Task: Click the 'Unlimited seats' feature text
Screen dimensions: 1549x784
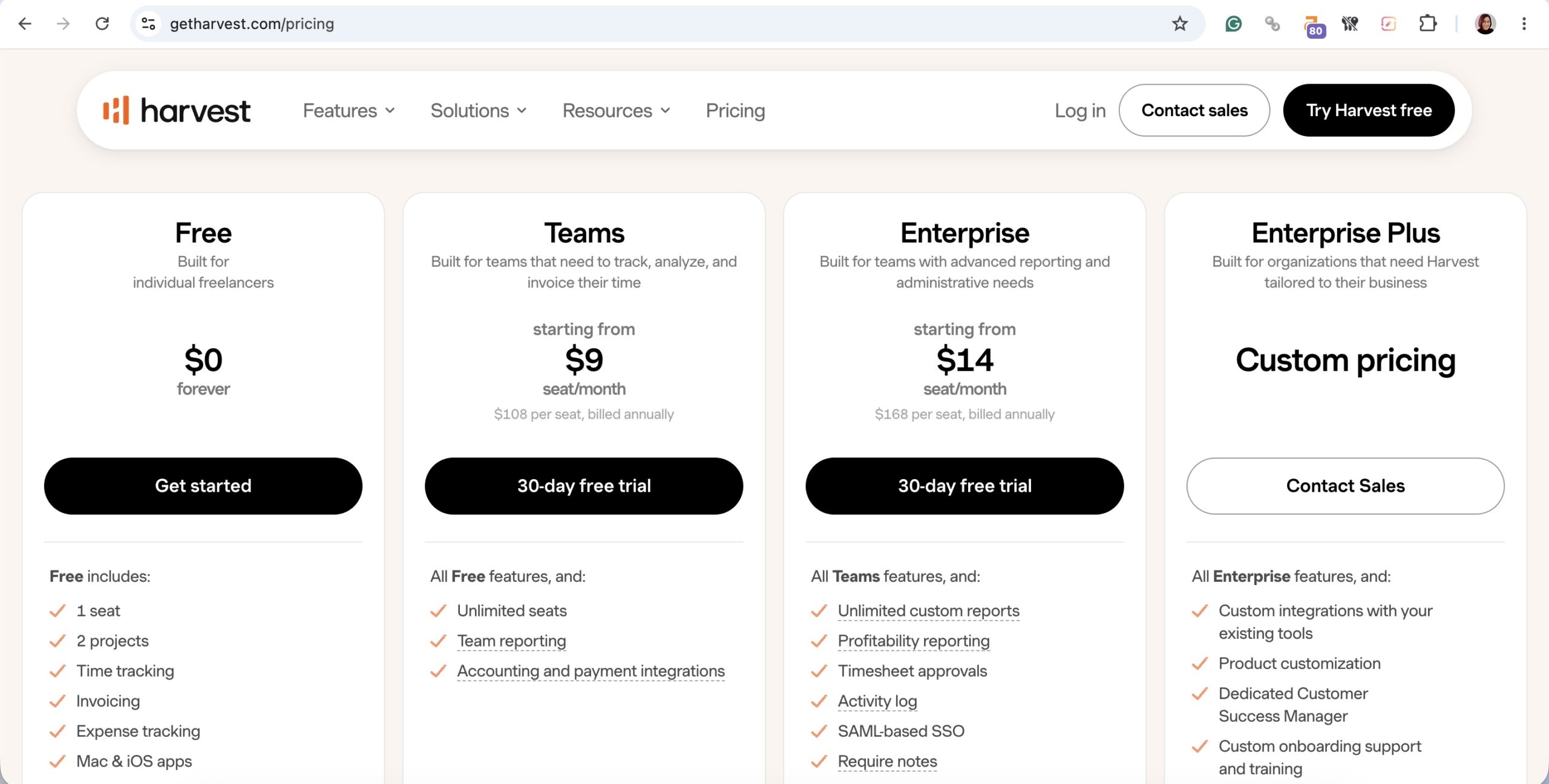Action: (x=512, y=611)
